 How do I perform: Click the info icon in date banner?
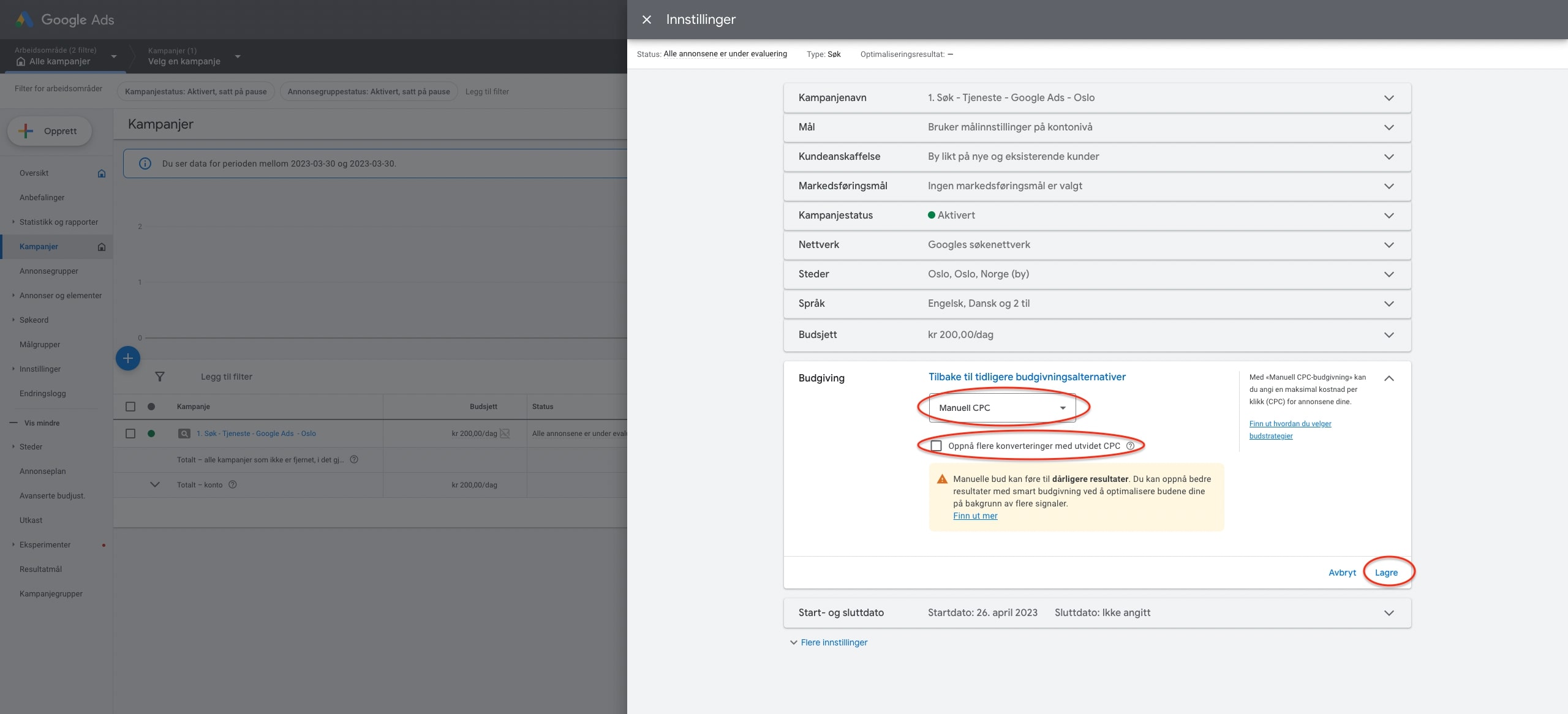(x=145, y=163)
